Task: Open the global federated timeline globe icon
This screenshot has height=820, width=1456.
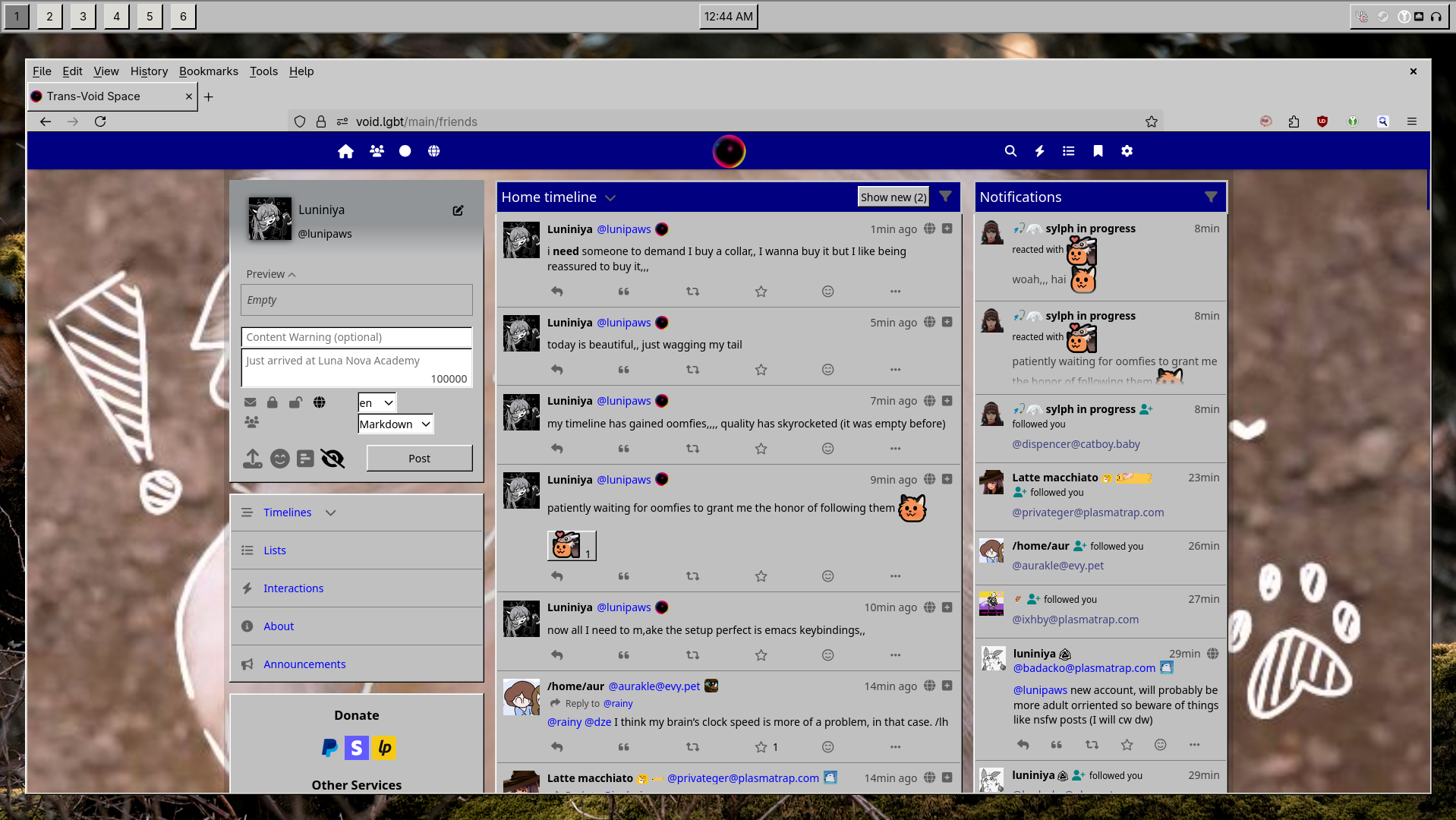Action: (x=433, y=151)
